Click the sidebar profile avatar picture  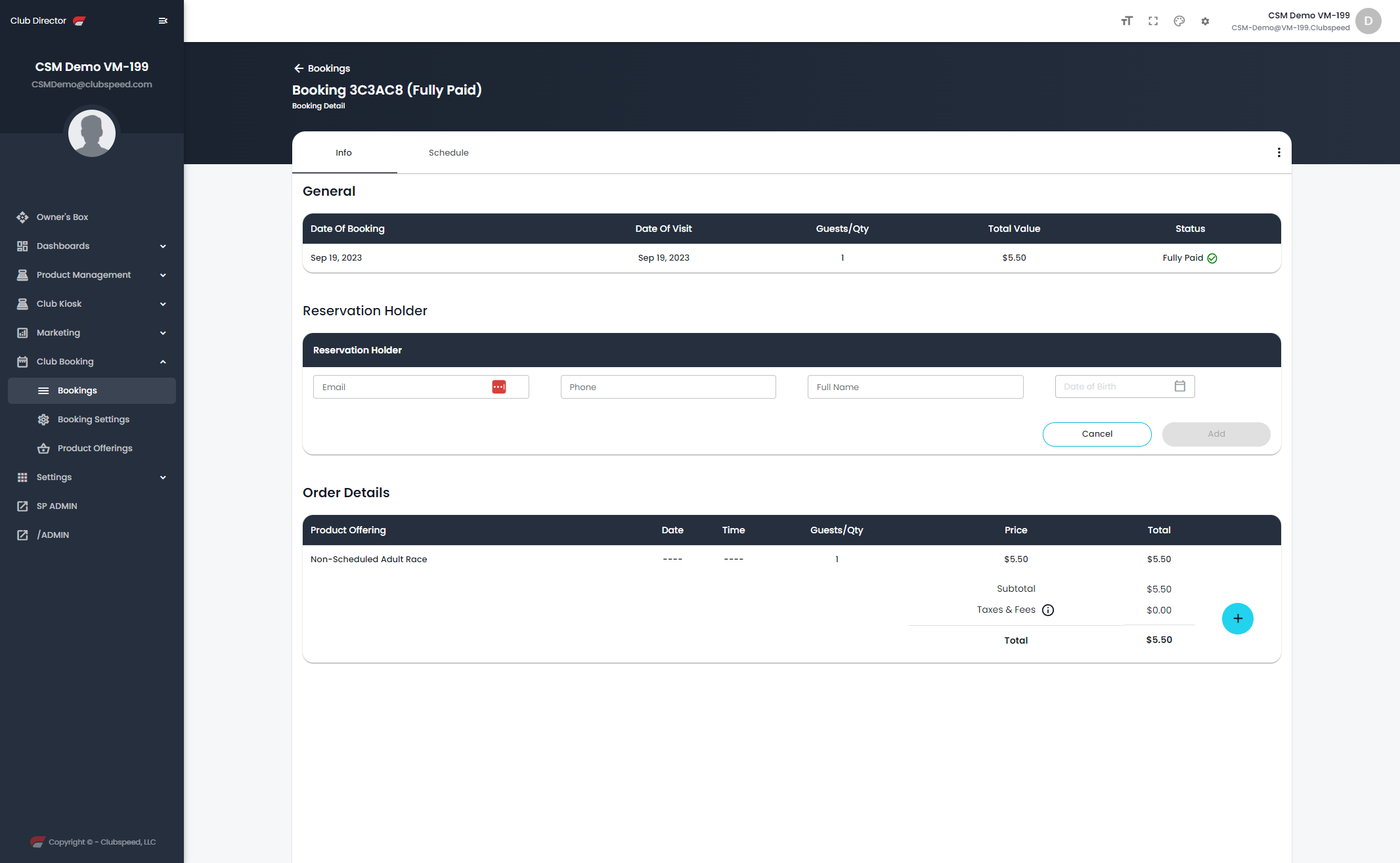pos(92,133)
